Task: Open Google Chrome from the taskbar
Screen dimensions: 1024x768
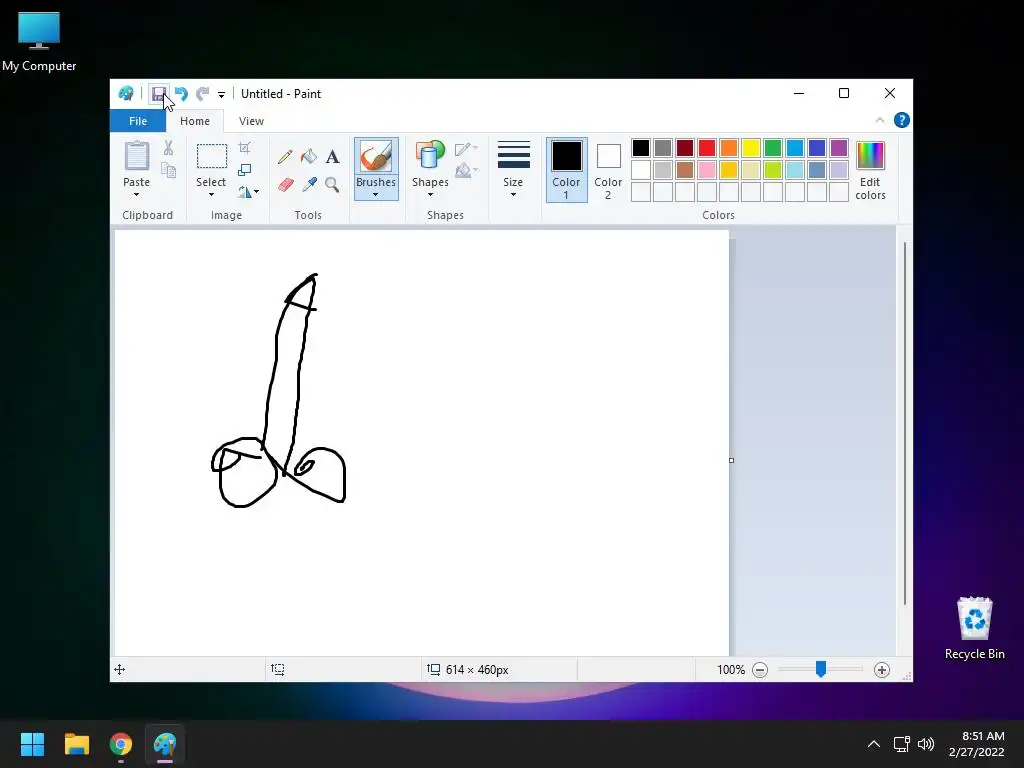Action: [121, 744]
